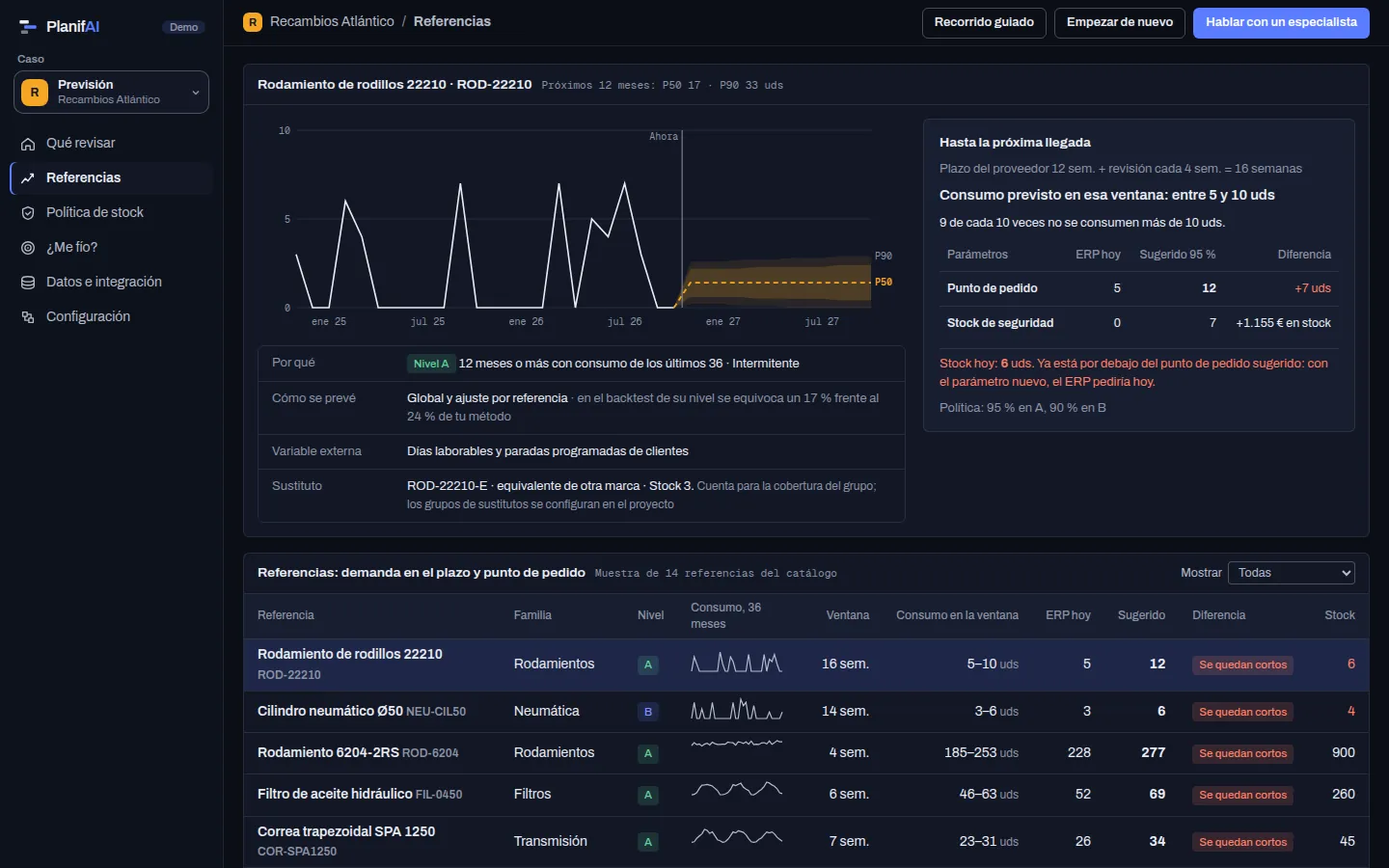Click the P50 label on the forecast chart
This screenshot has width=1389, height=868.
tap(884, 282)
